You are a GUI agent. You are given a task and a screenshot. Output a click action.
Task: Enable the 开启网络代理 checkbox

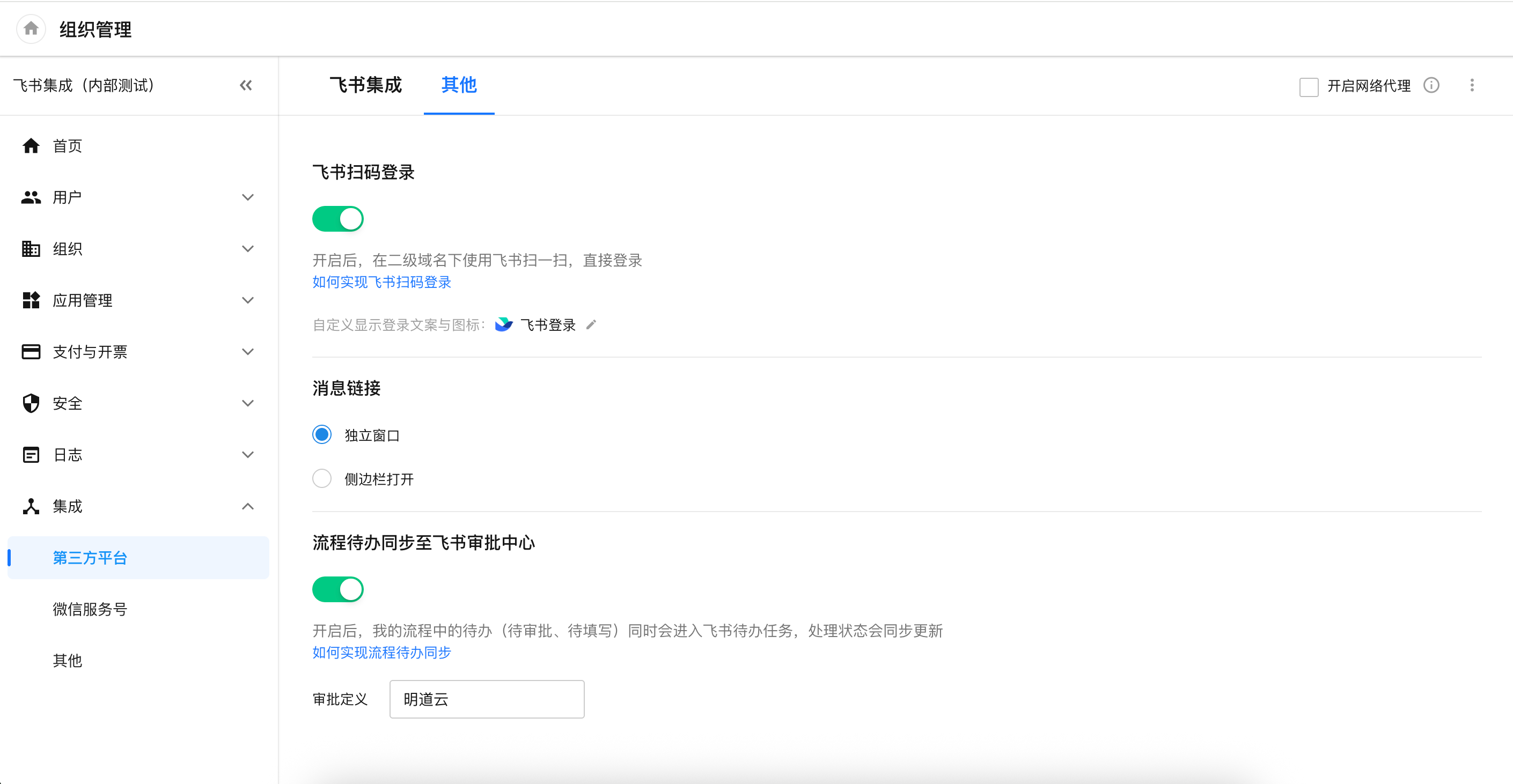coord(1308,87)
